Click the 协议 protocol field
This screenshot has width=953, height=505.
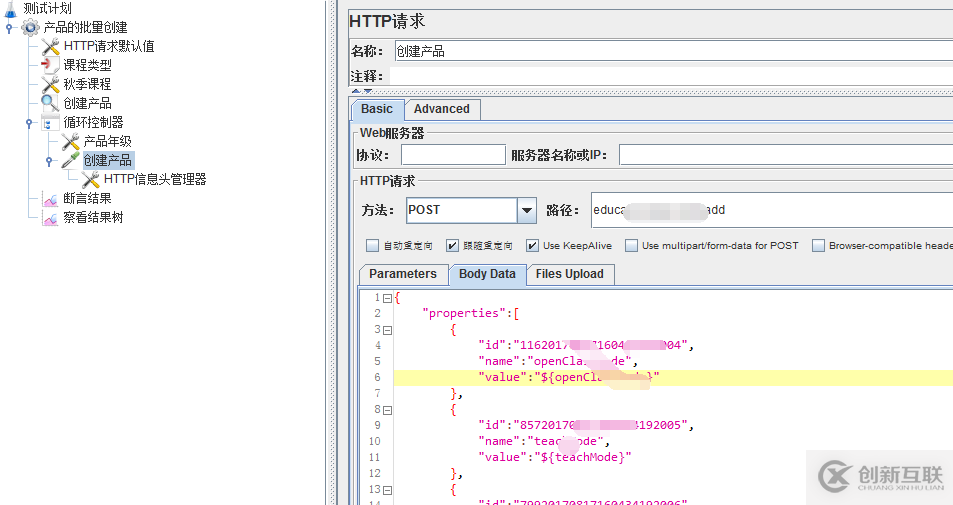coord(453,156)
